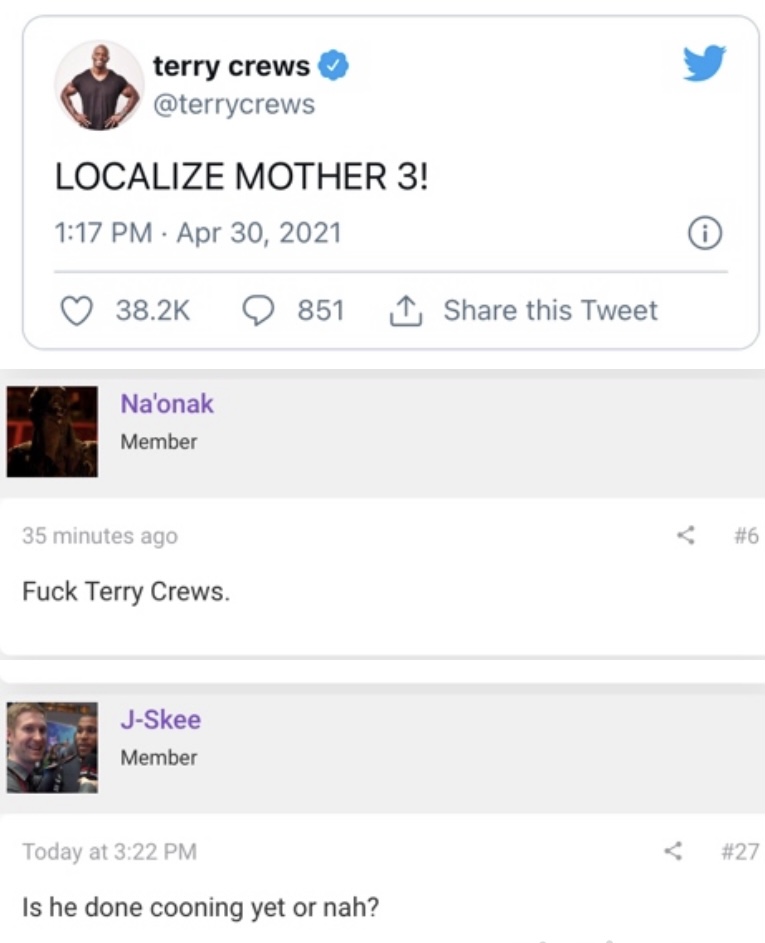Like the tweet with the heart icon
This screenshot has height=943, width=765.
[x=77, y=311]
